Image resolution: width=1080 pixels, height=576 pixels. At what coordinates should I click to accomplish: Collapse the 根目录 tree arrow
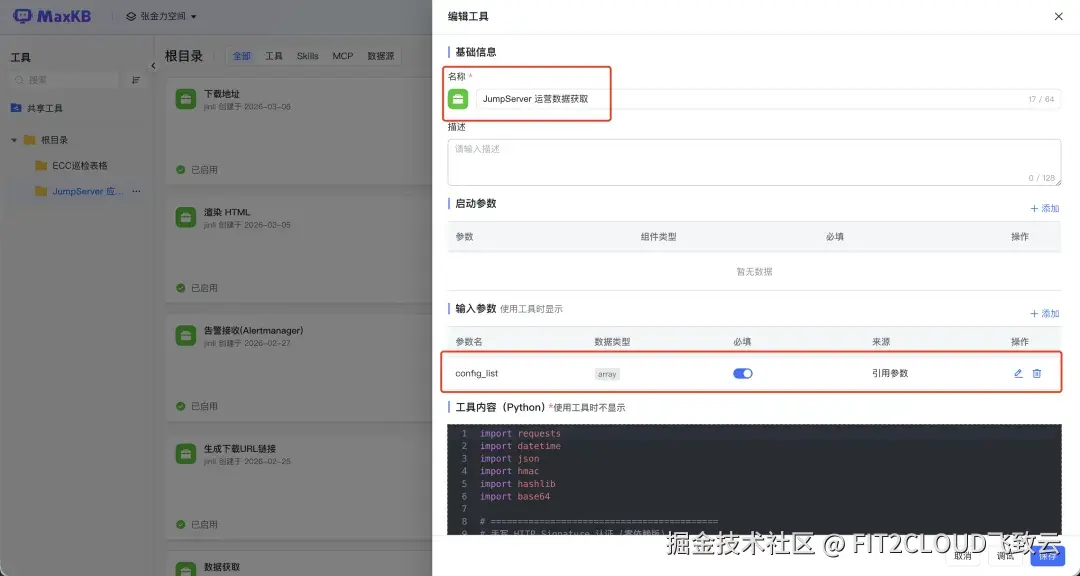(x=14, y=140)
